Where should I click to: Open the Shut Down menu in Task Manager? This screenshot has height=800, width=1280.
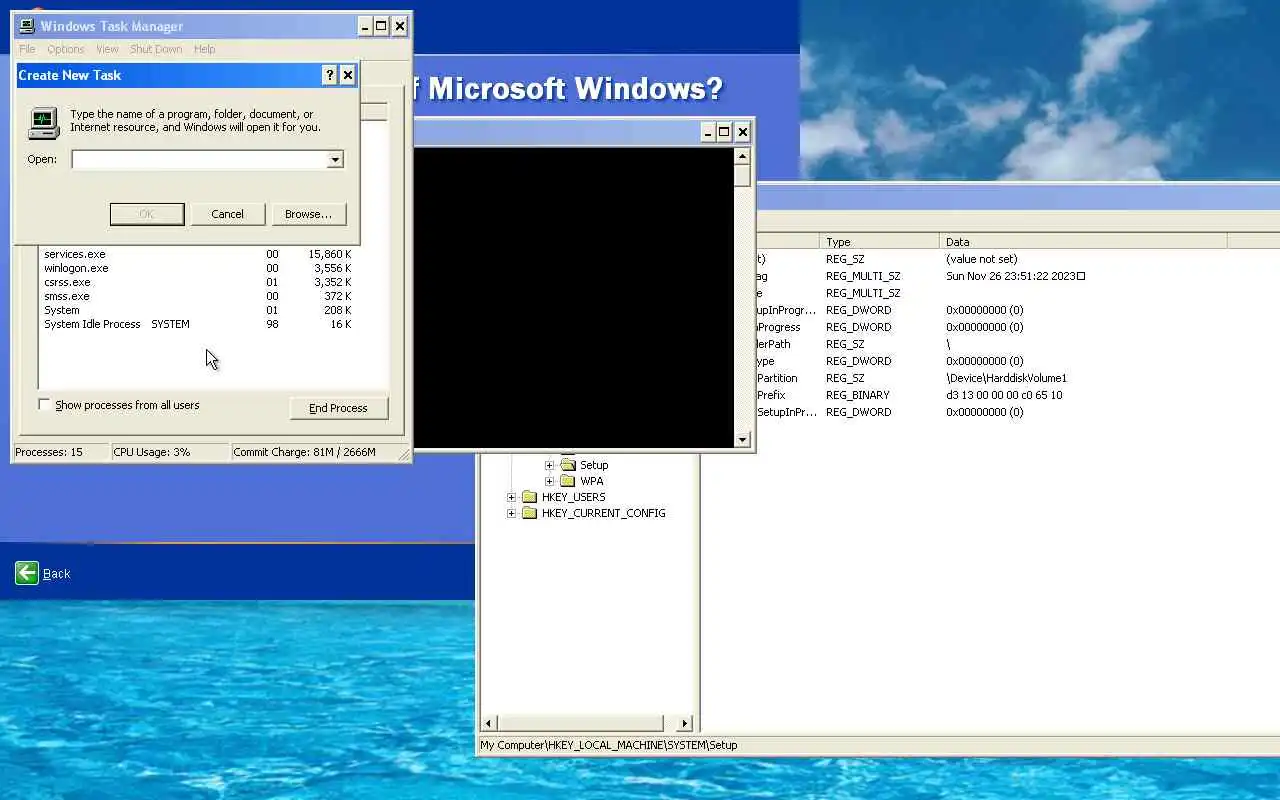pos(156,49)
